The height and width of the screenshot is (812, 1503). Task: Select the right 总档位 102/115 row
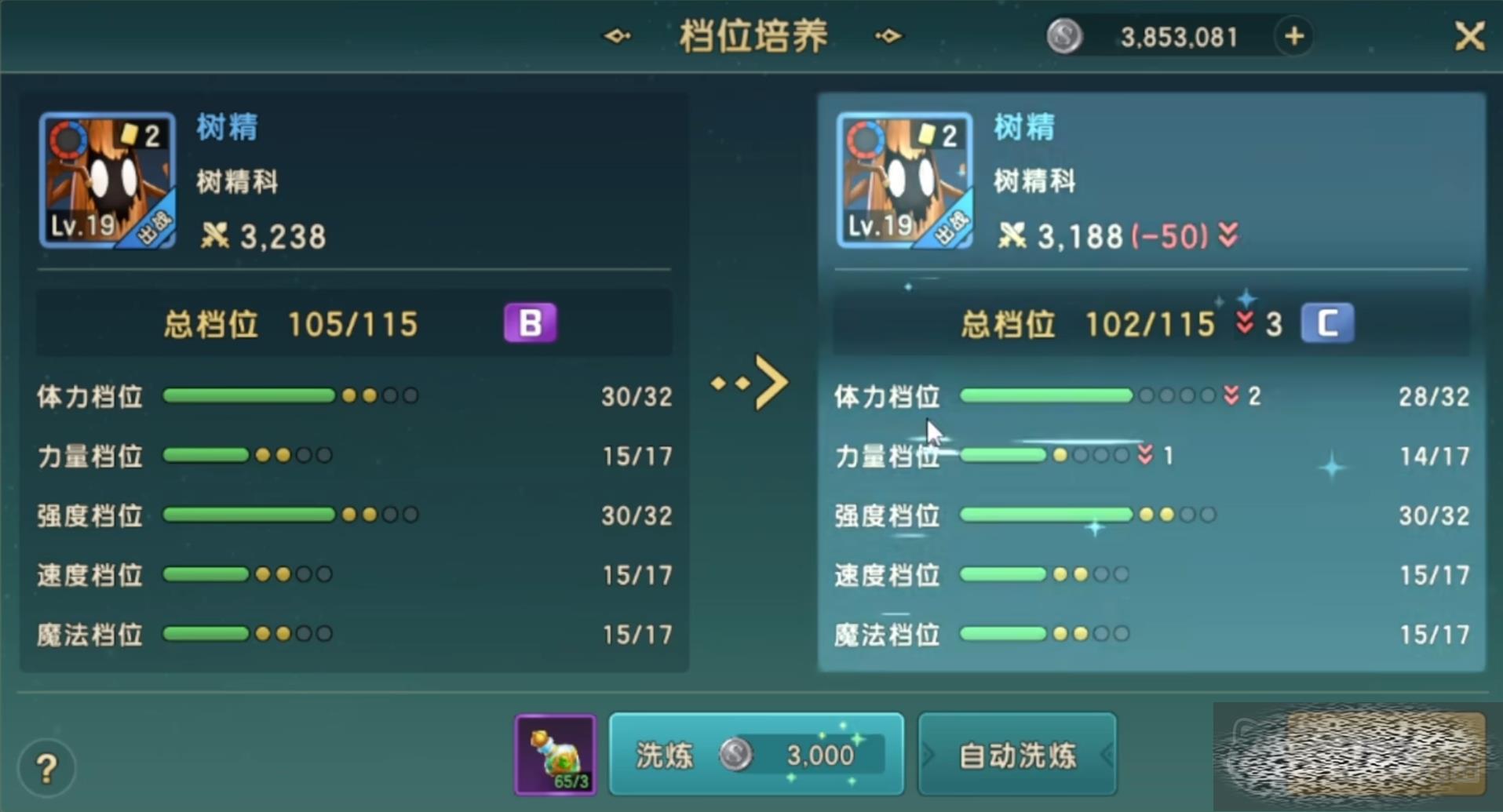pos(1151,323)
